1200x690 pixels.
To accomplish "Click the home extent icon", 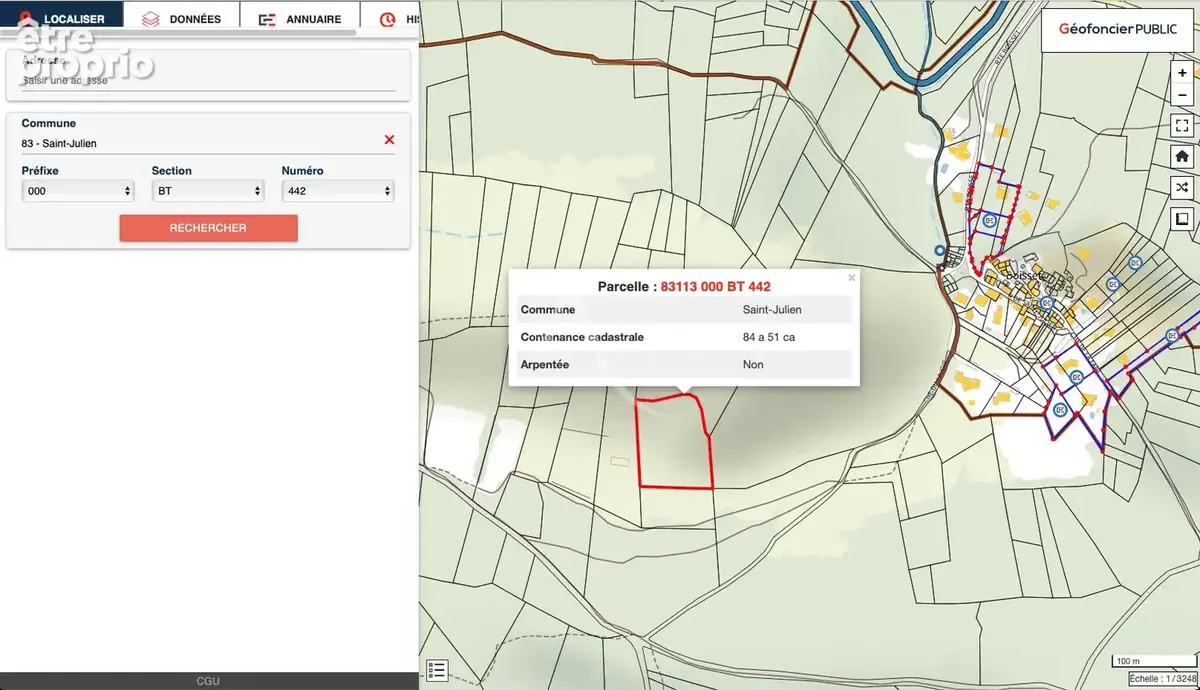I will pyautogui.click(x=1182, y=156).
